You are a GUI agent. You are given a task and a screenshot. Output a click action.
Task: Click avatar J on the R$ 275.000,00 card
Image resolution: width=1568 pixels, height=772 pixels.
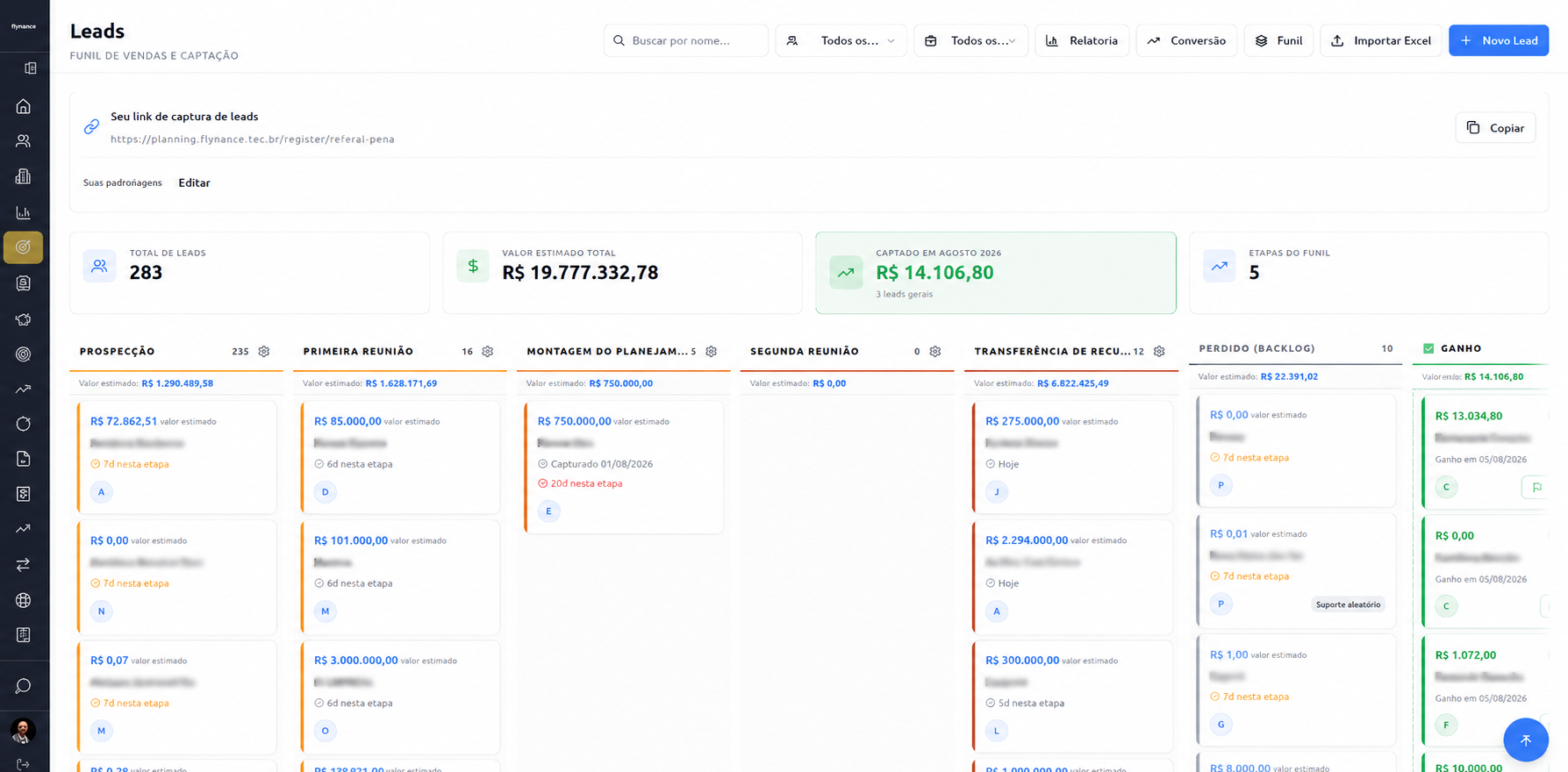997,492
